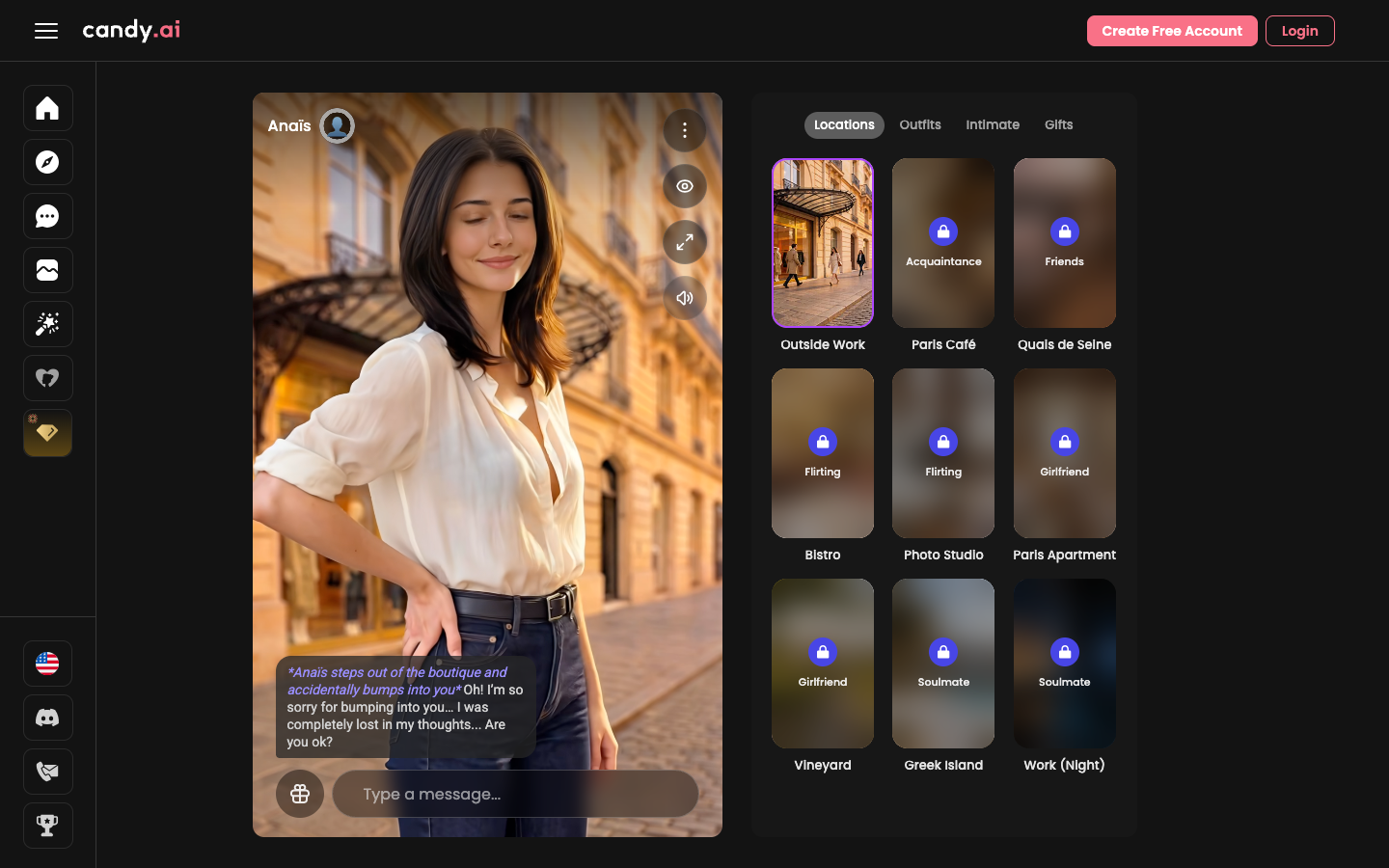Screen dimensions: 1389x868
Task: Toggle fullscreen expand arrows icon
Action: (685, 242)
